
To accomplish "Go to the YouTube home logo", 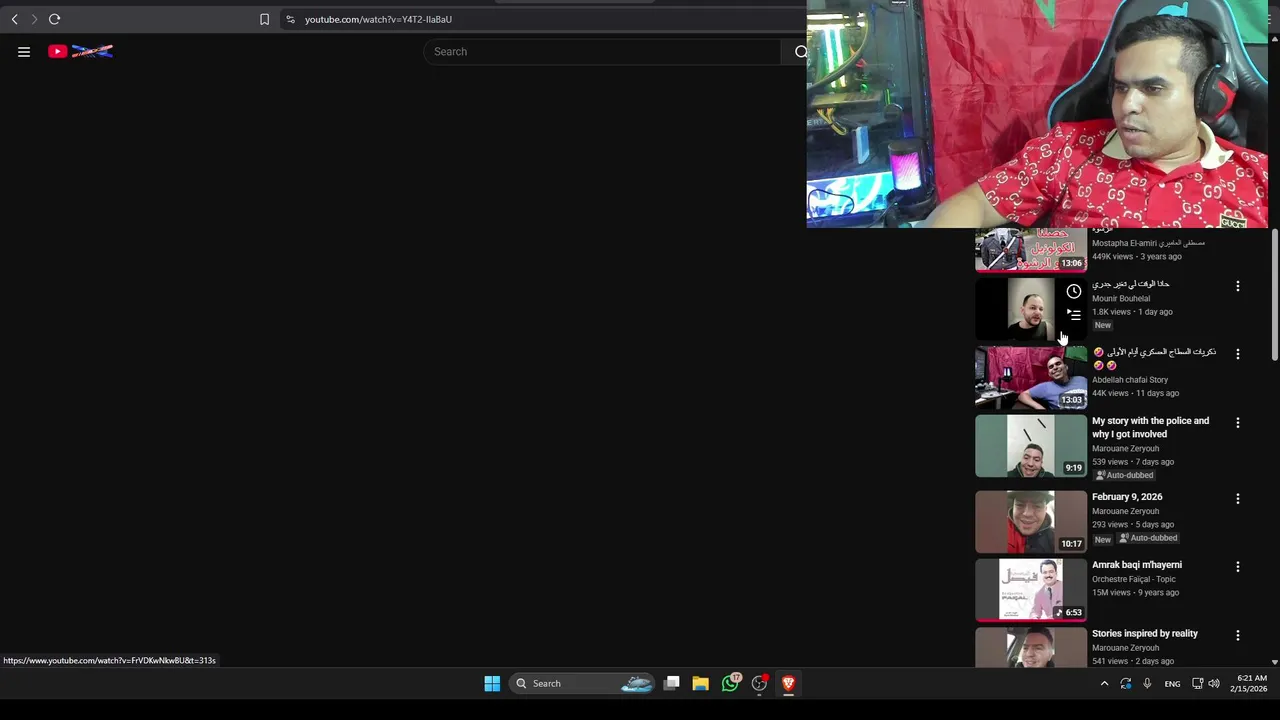I will tap(80, 51).
